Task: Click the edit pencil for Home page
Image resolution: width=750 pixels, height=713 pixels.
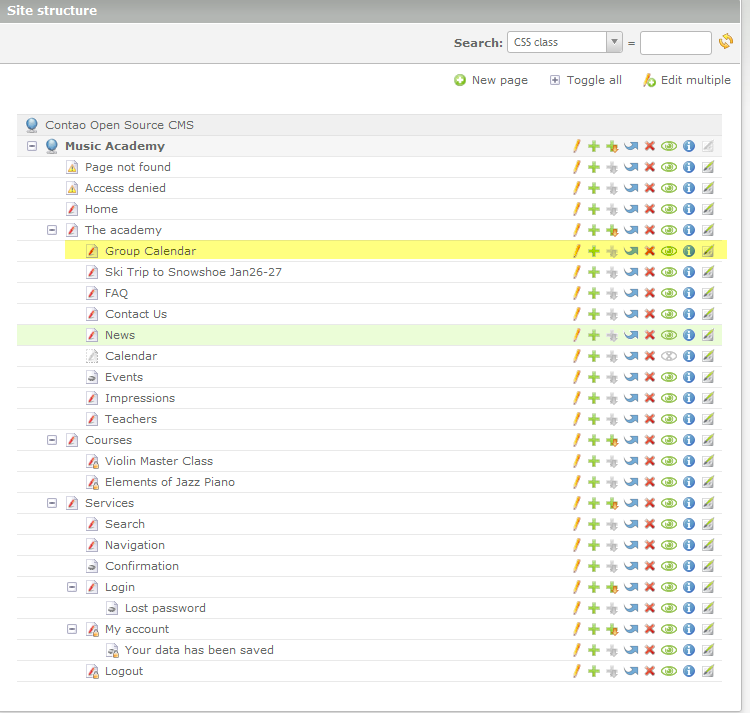Action: click(x=576, y=209)
